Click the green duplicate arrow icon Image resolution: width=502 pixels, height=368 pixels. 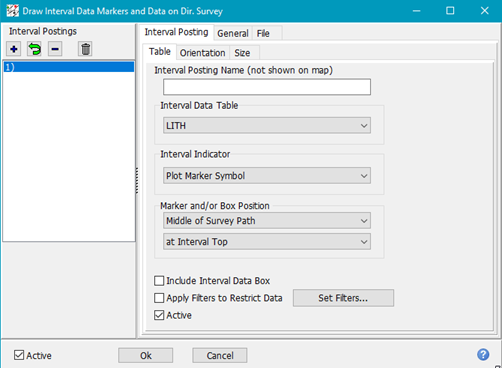click(x=34, y=49)
